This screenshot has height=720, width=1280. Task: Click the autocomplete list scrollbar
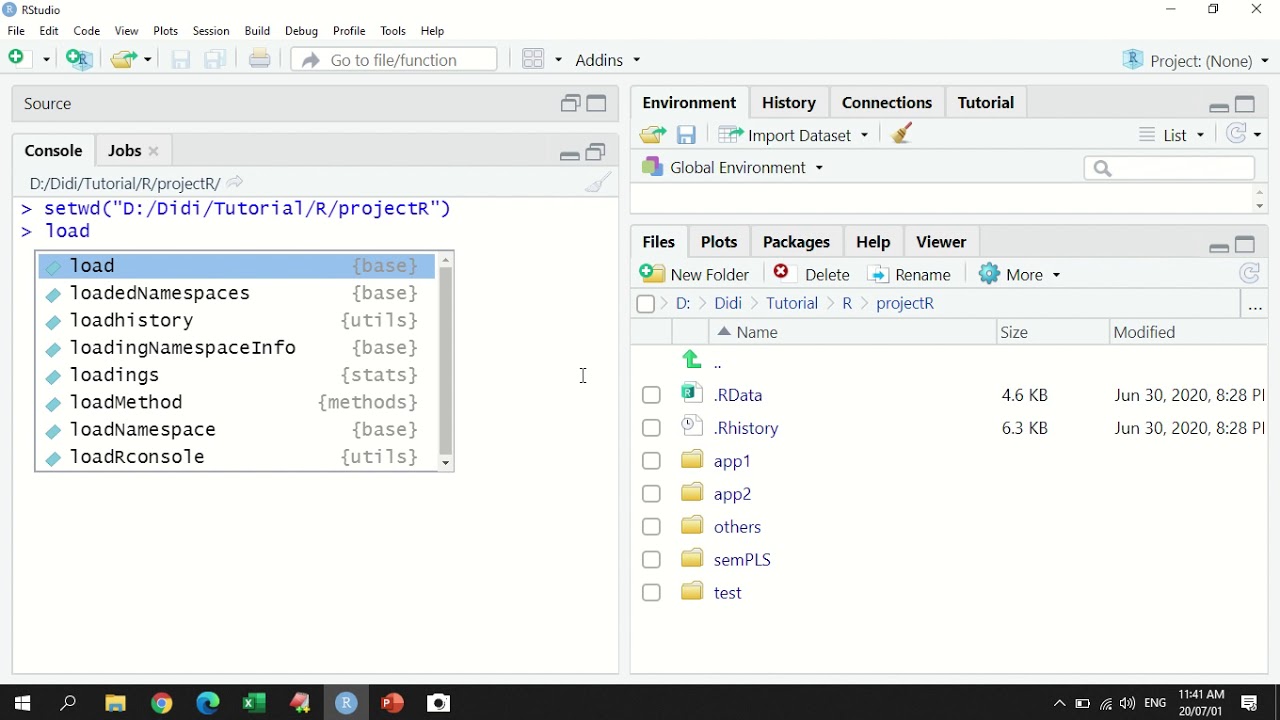446,361
